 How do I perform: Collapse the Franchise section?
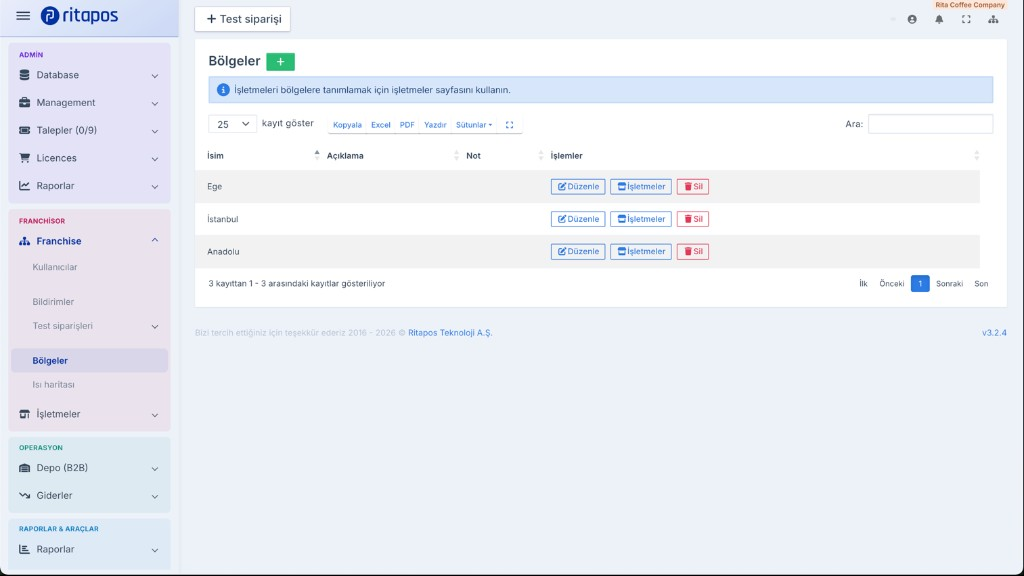[x=89, y=241]
